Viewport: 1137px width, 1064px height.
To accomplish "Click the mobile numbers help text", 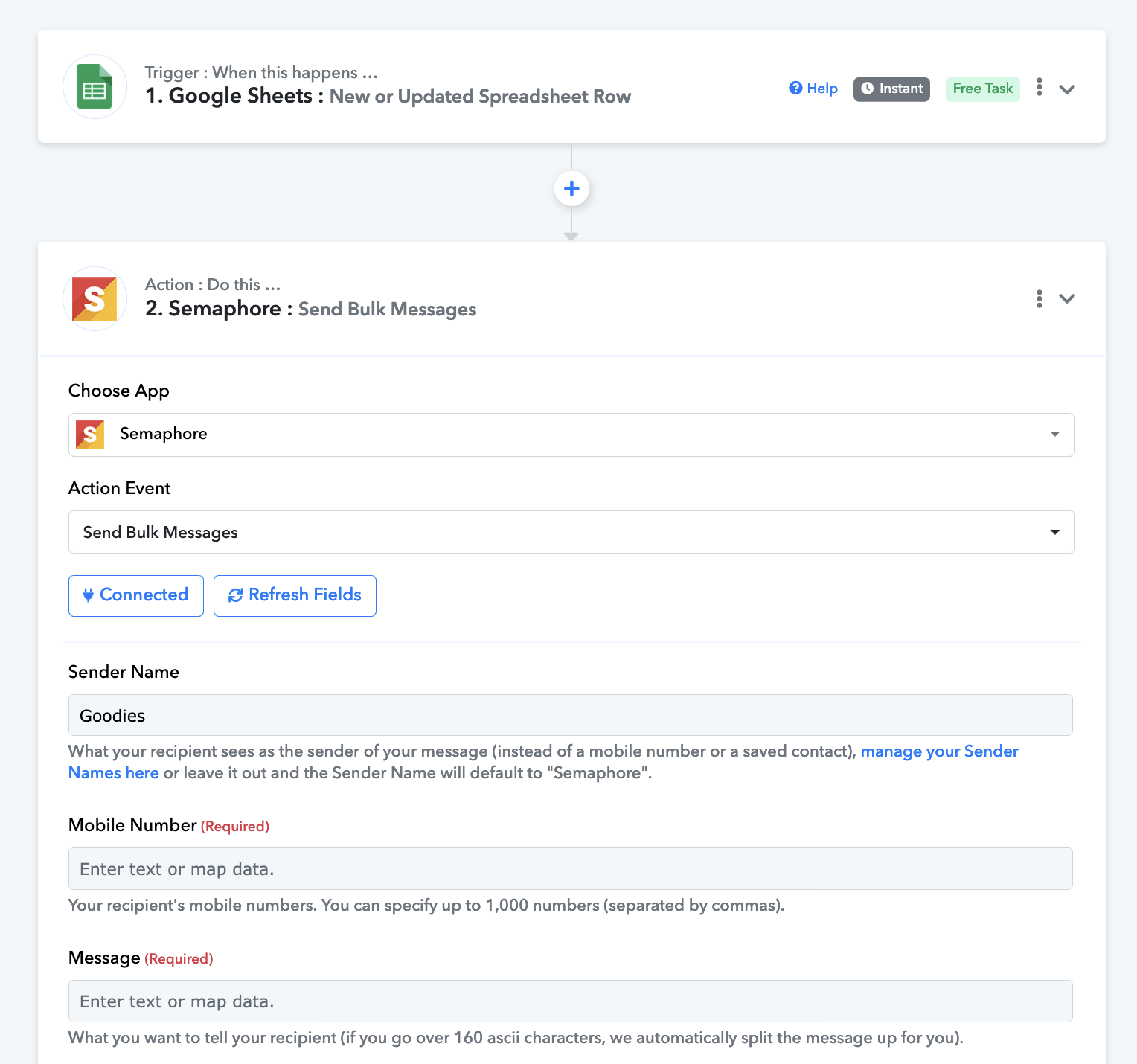I will click(x=426, y=906).
